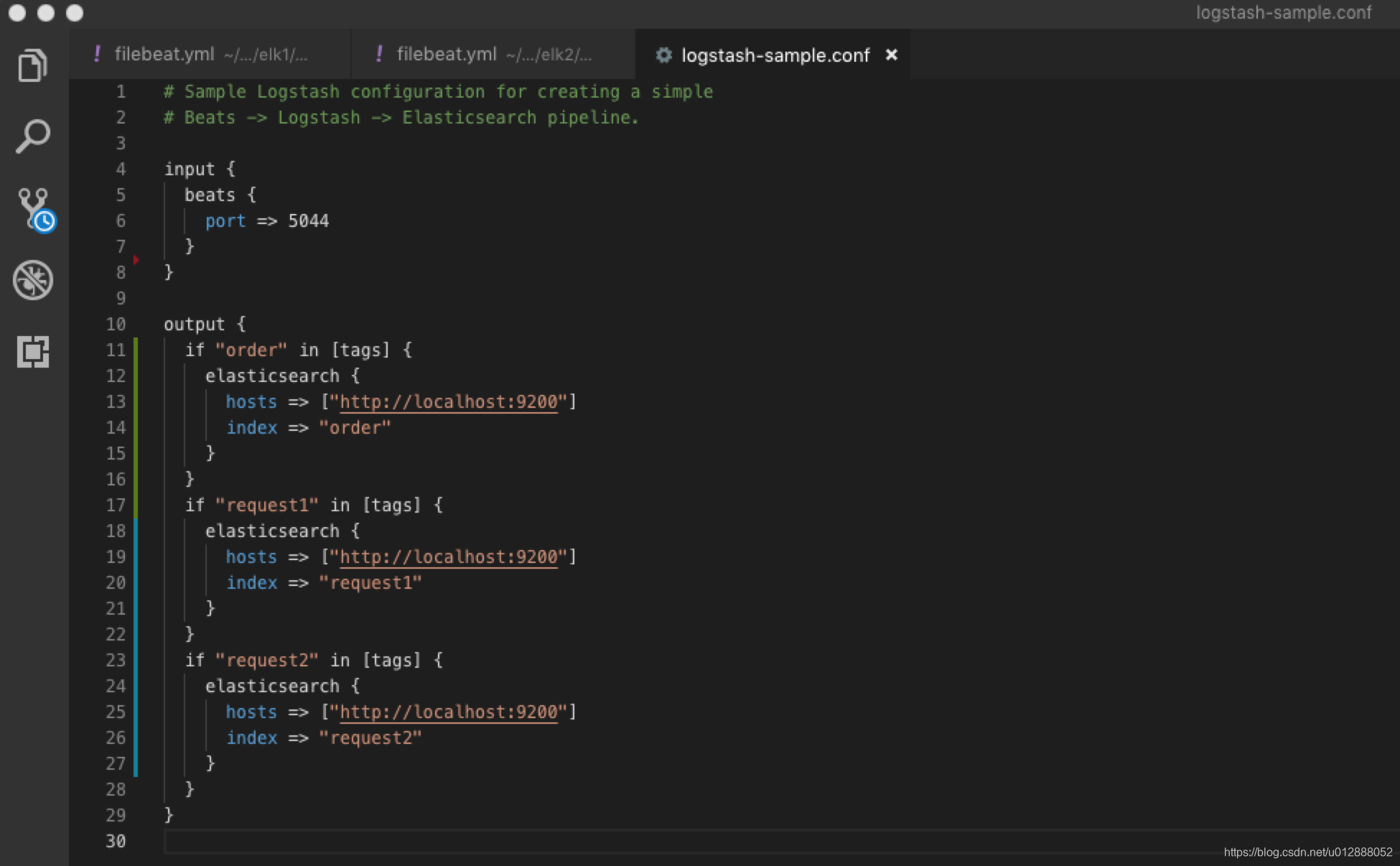Click the "order" string on line 11

click(x=251, y=350)
